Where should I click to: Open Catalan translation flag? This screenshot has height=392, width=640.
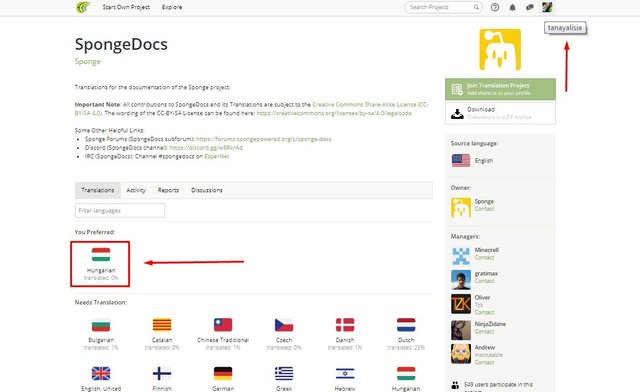click(162, 325)
